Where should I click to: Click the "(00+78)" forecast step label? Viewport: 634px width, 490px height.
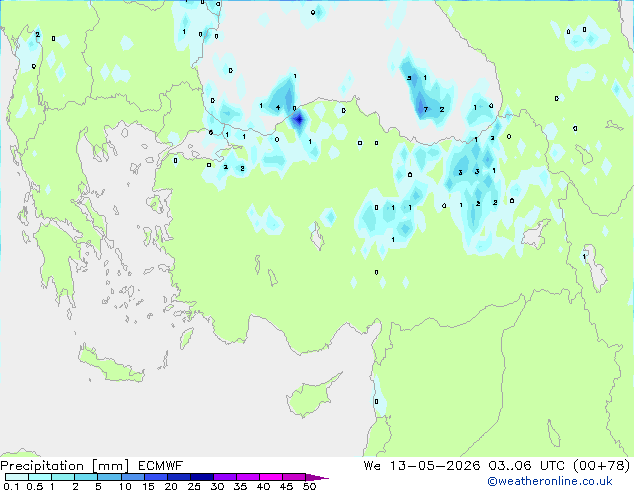point(602,466)
